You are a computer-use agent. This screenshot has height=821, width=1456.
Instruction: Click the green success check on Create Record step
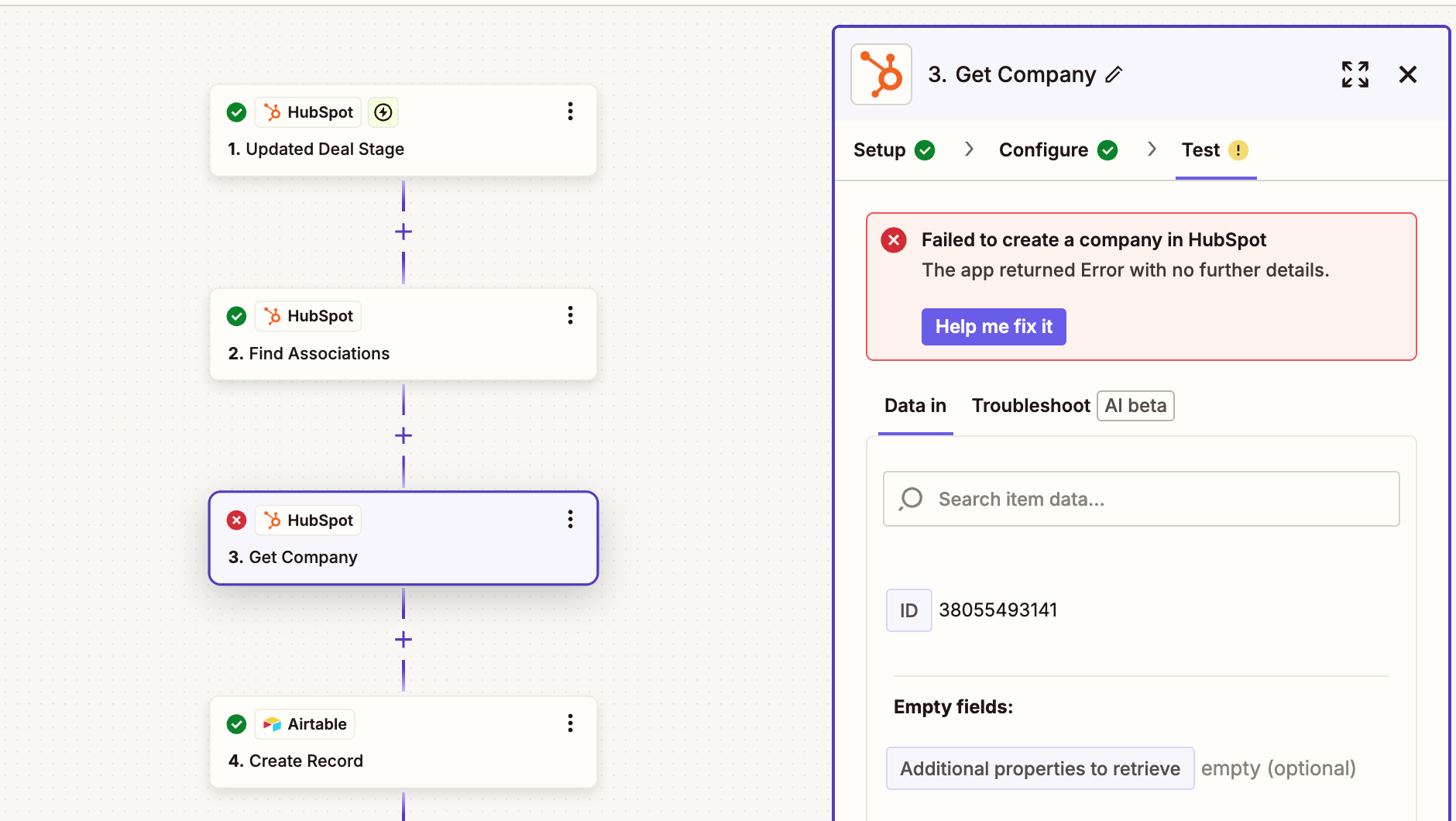click(x=236, y=724)
